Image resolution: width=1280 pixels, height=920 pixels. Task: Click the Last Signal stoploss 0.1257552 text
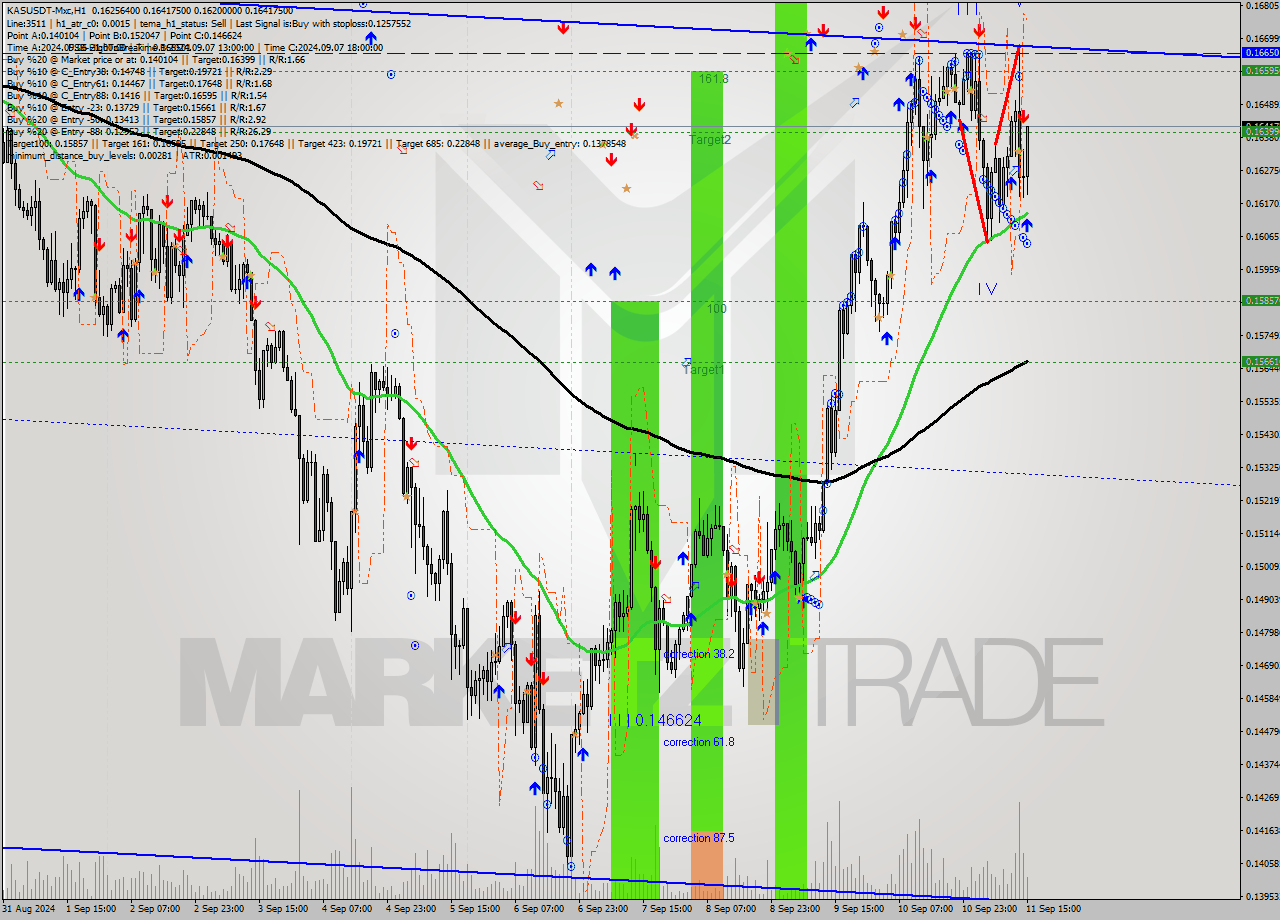click(322, 23)
